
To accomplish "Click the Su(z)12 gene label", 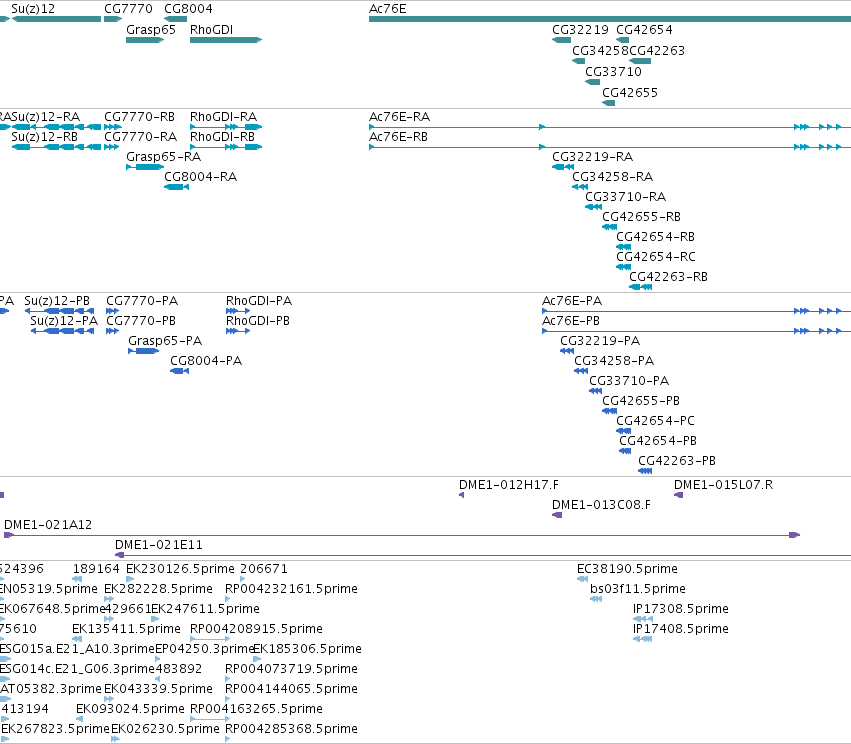I will pos(33,9).
